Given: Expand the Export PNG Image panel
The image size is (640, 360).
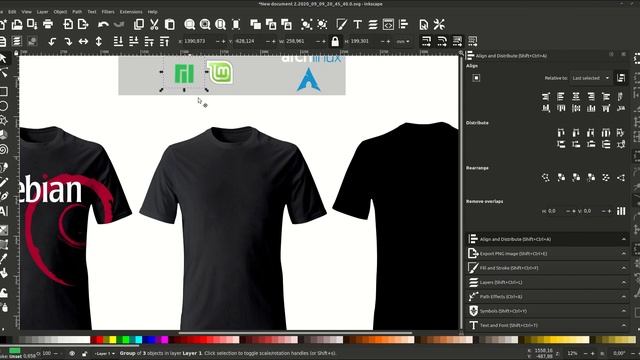Looking at the screenshot, I should coord(547,253).
